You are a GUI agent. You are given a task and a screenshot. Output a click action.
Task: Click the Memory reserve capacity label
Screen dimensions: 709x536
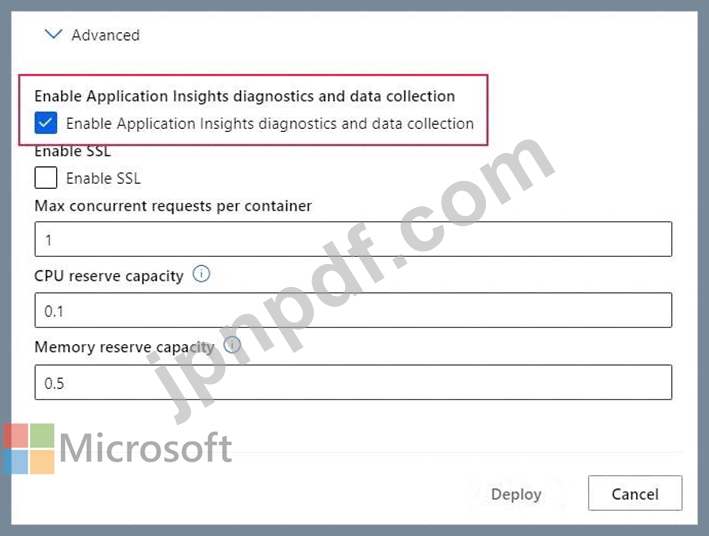coord(124,347)
